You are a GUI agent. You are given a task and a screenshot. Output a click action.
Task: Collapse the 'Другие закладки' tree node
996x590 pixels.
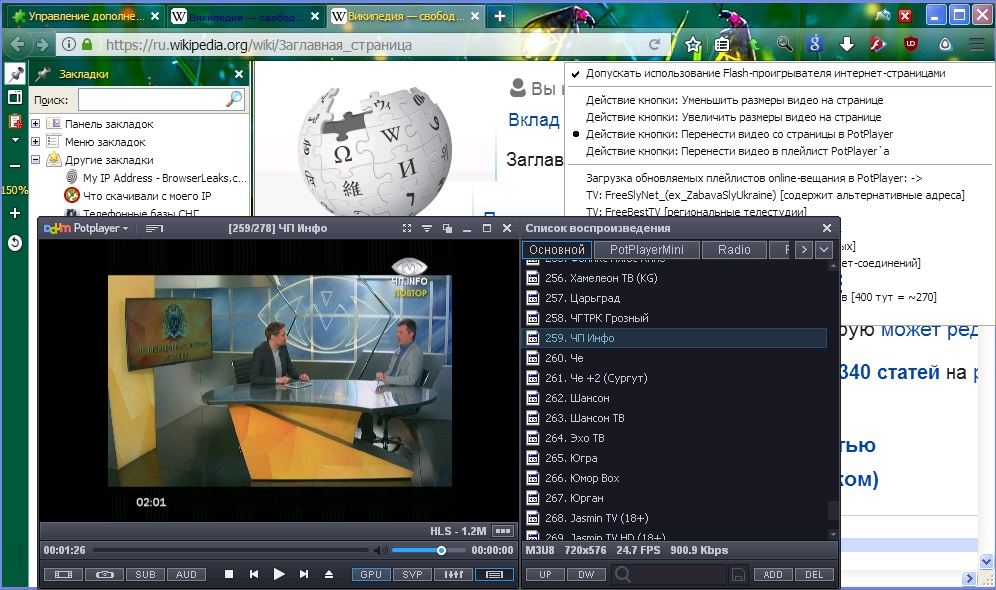36,160
